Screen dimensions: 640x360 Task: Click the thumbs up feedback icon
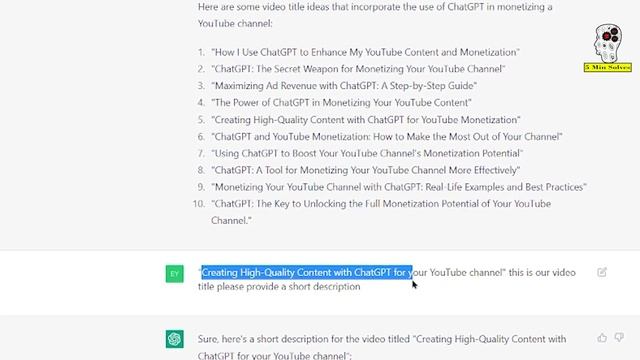click(x=602, y=338)
